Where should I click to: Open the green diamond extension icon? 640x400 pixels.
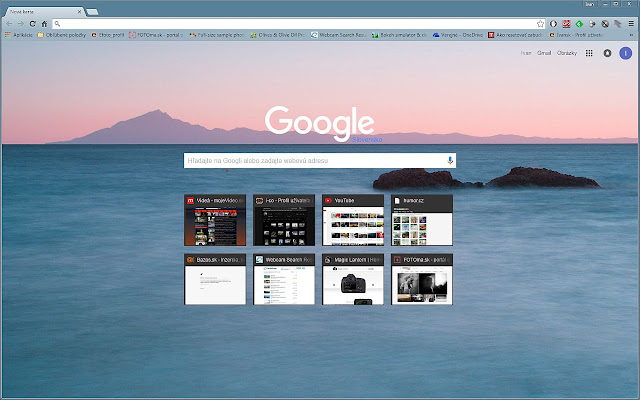pos(579,24)
